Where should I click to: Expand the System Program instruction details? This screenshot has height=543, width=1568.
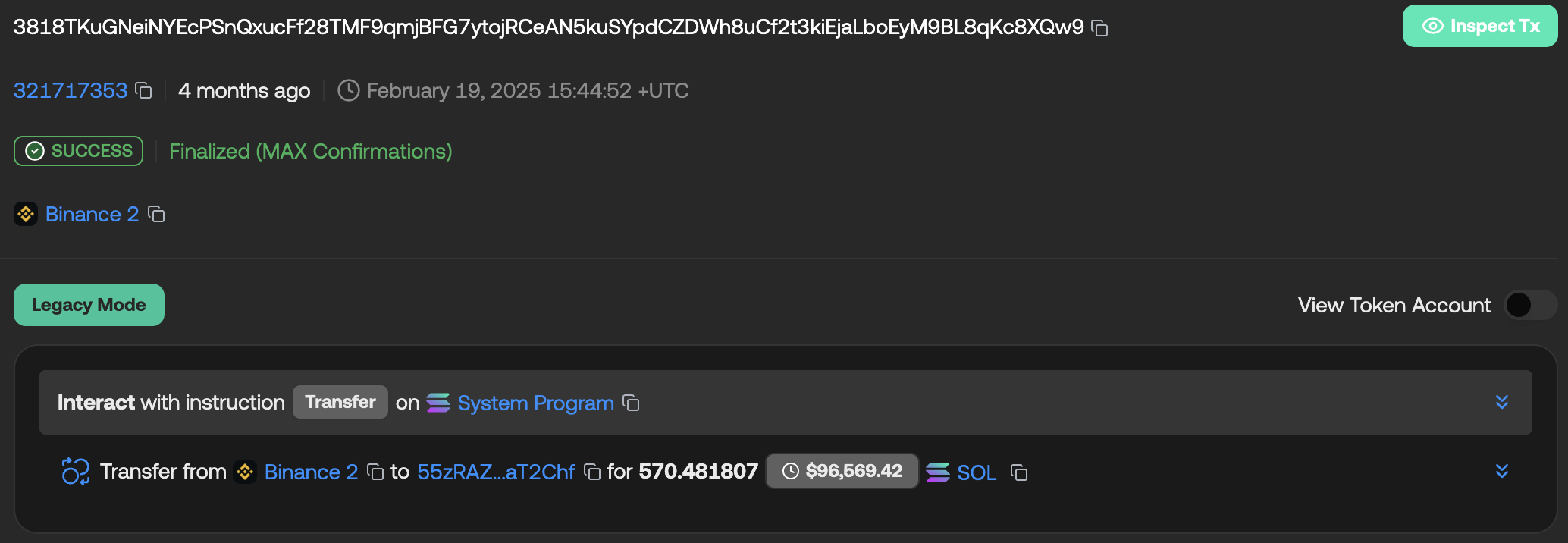[x=1501, y=402]
